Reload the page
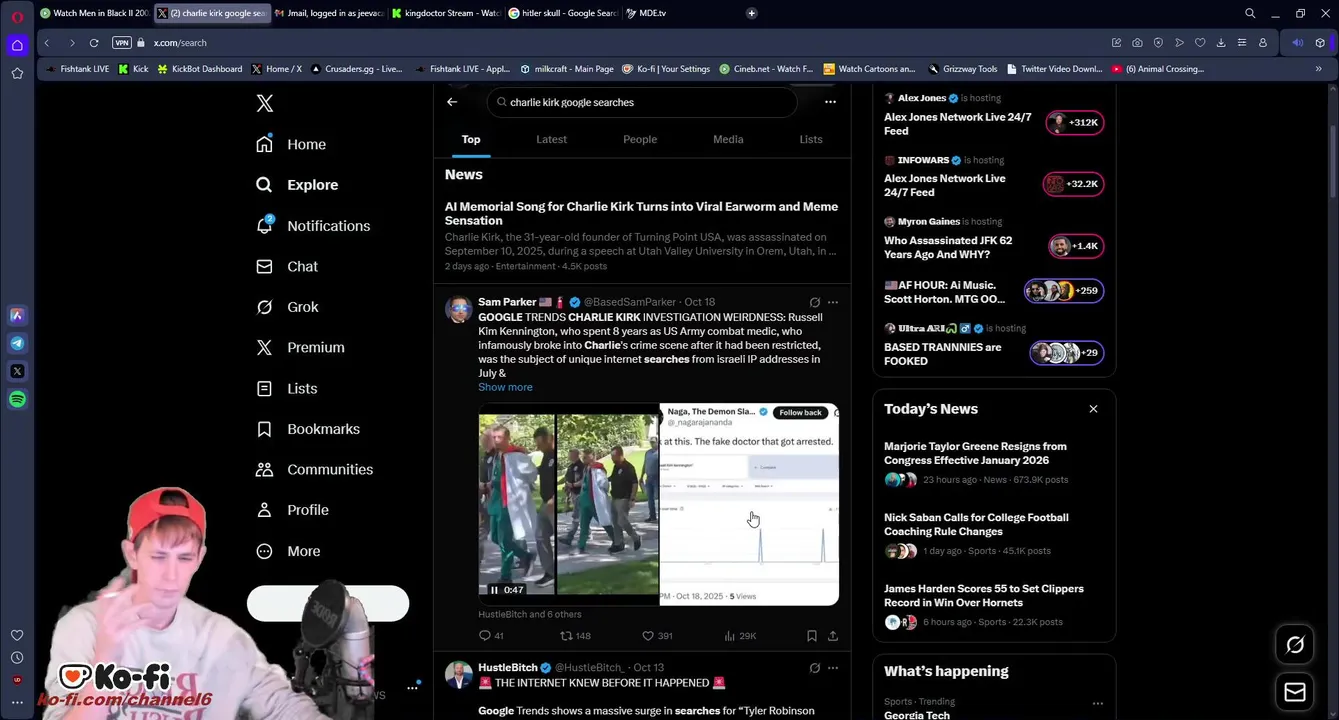 (x=94, y=43)
